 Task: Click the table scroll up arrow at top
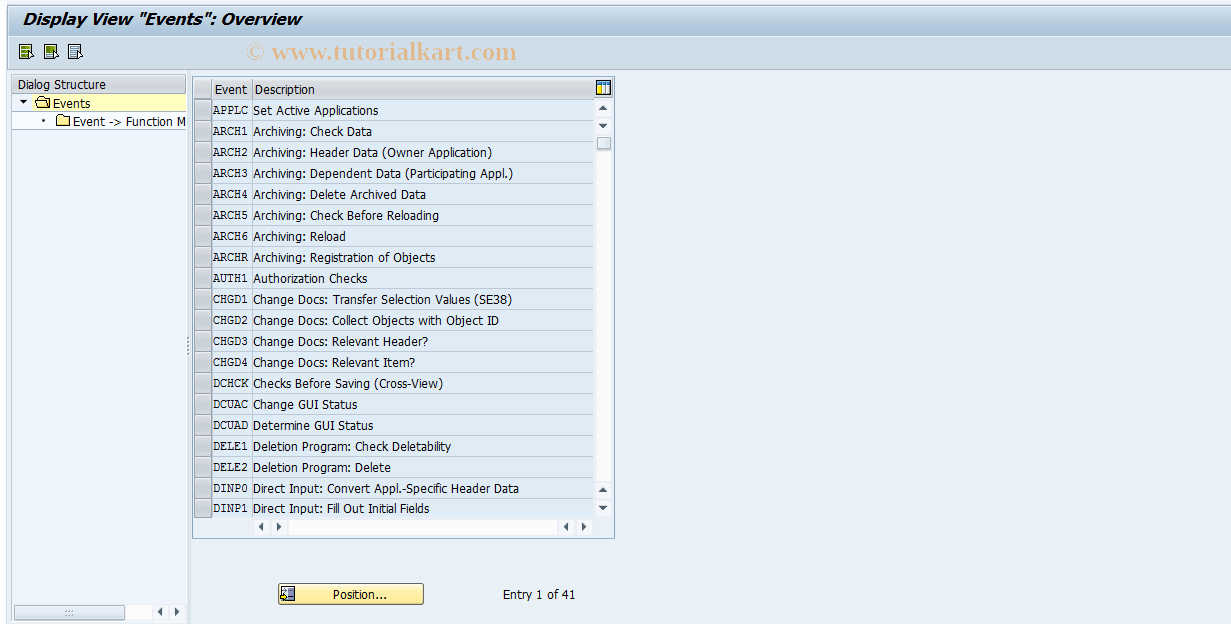[x=603, y=108]
